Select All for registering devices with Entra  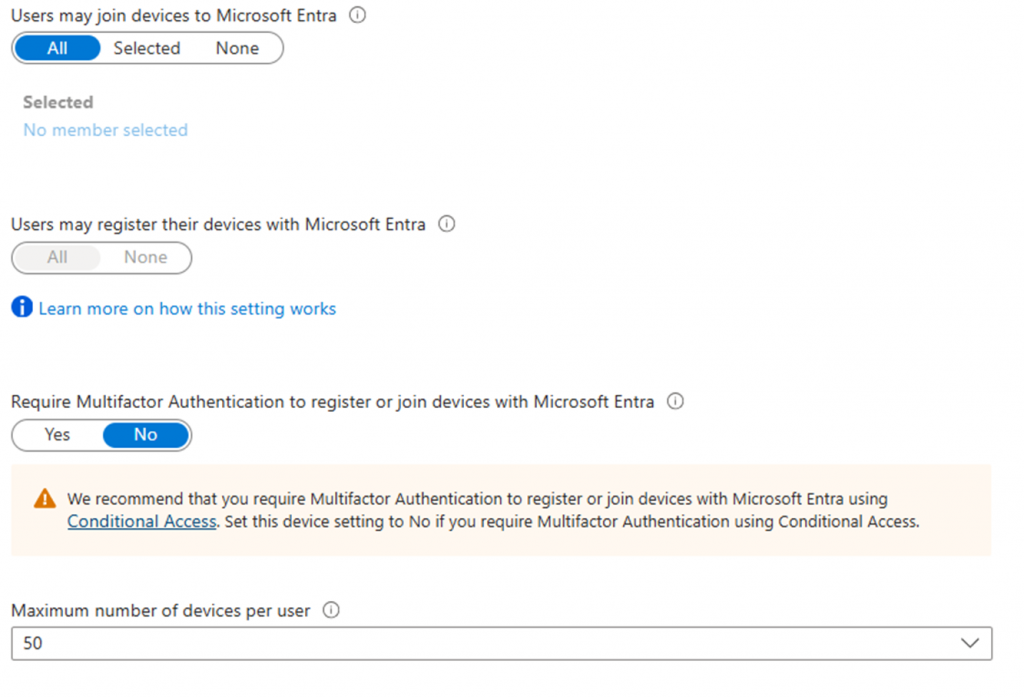(58, 257)
